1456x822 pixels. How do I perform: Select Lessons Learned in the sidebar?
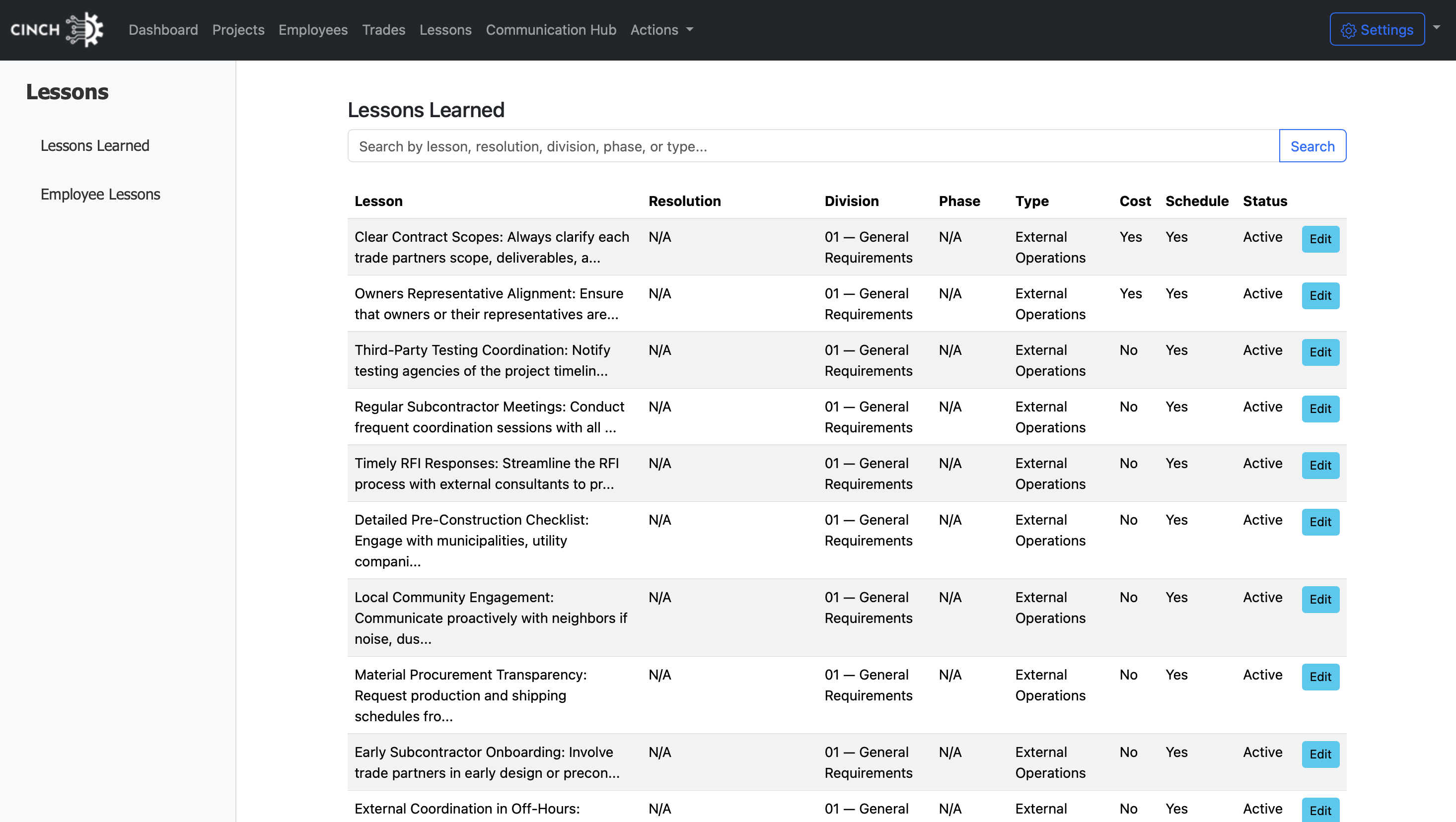[x=95, y=146]
